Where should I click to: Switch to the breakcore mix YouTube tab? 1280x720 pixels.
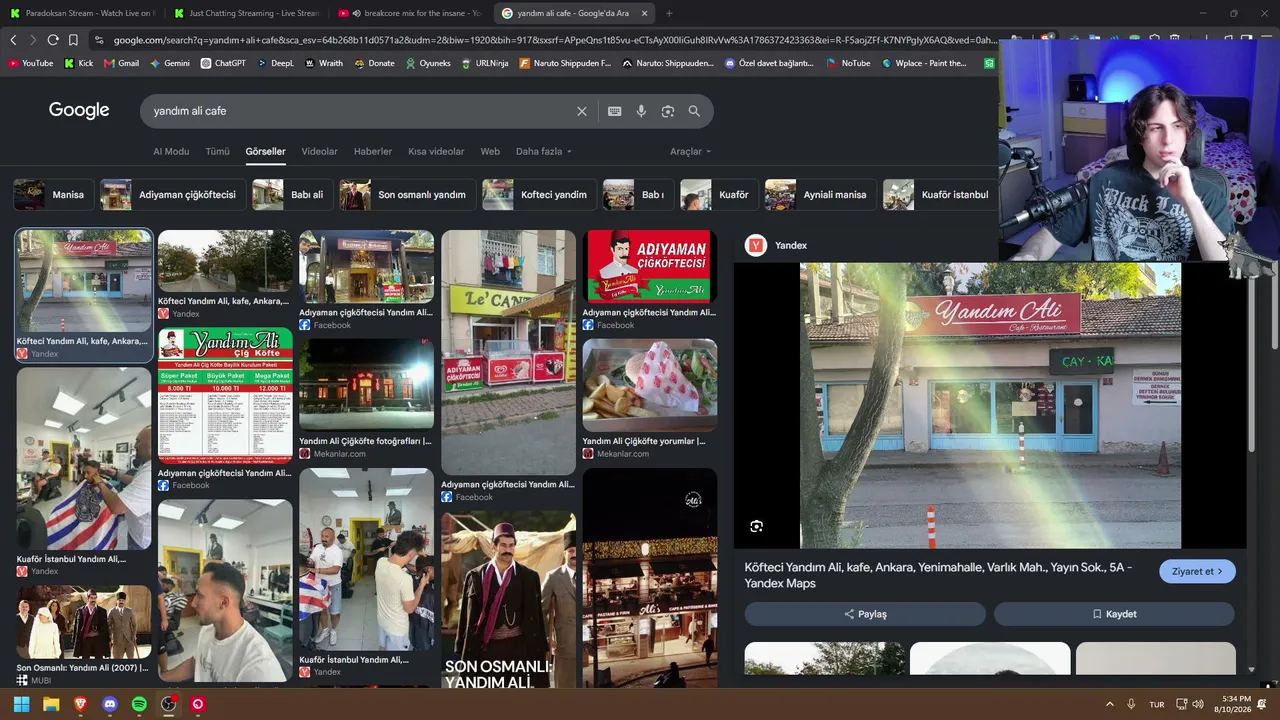coord(411,13)
